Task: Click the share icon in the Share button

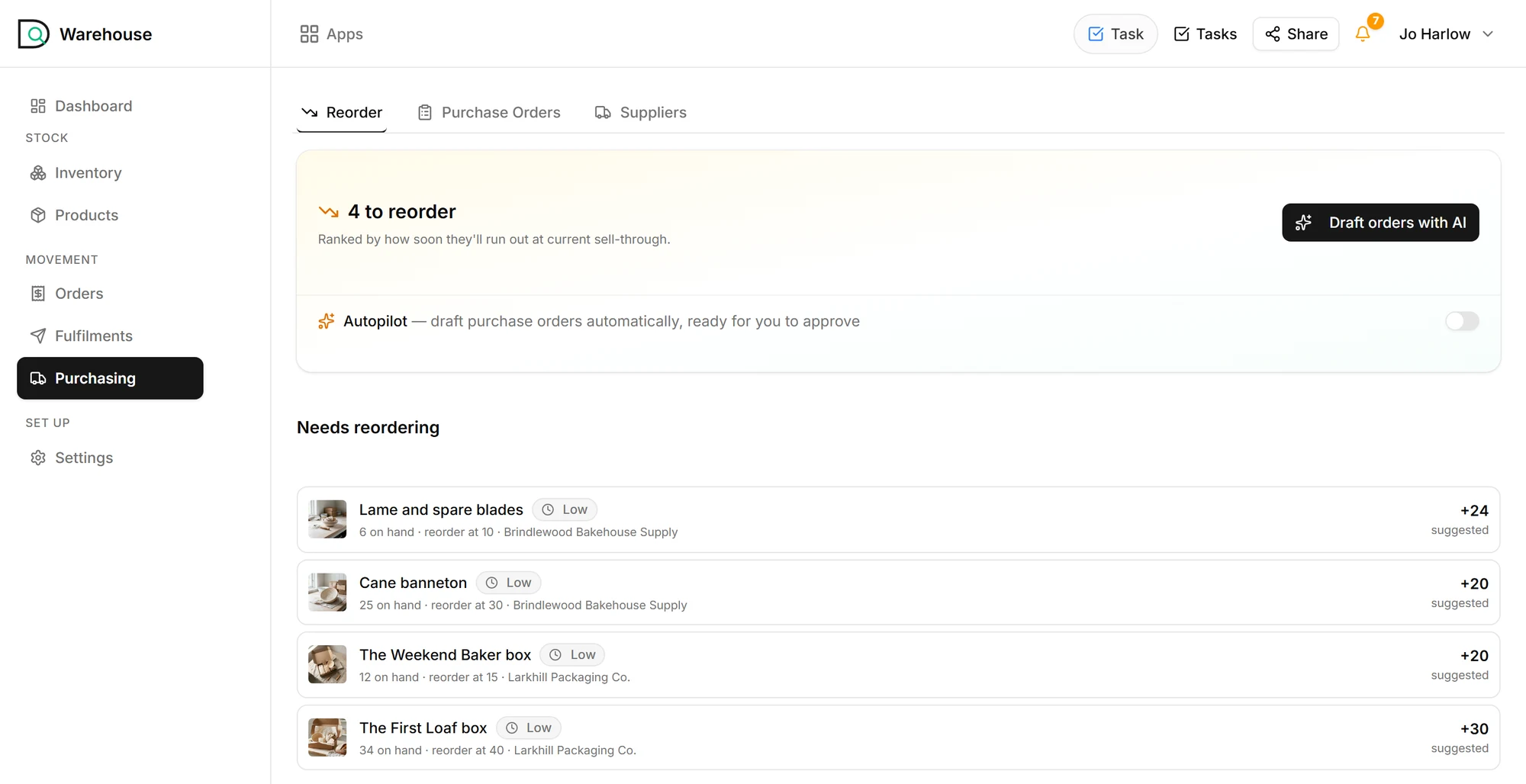Action: (1273, 34)
